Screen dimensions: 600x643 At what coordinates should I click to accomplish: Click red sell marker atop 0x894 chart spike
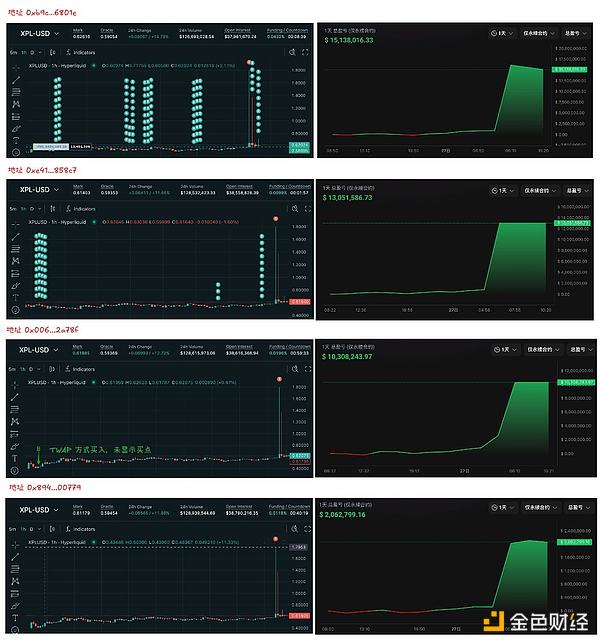coord(275,539)
